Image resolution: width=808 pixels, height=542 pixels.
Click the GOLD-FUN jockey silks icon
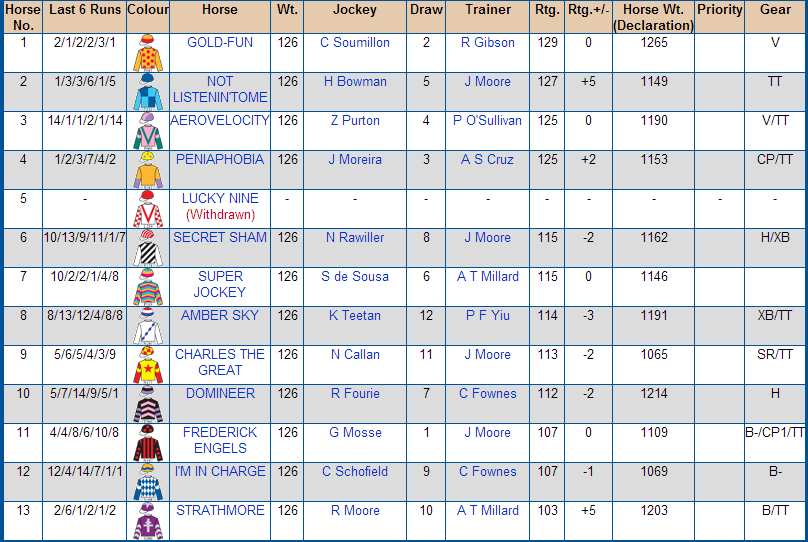tap(148, 53)
